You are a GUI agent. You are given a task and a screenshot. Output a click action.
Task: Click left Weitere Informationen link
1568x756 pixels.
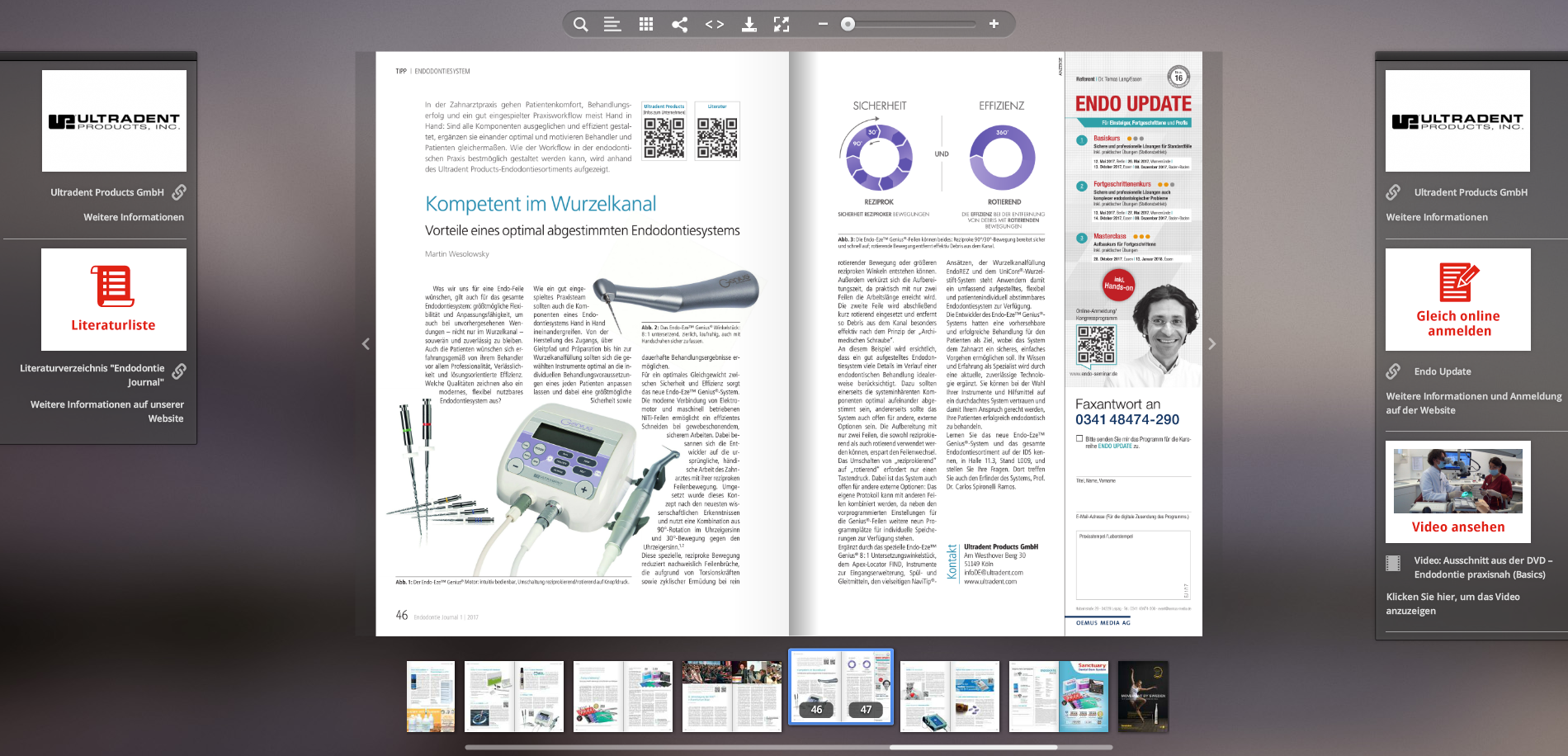click(x=134, y=217)
